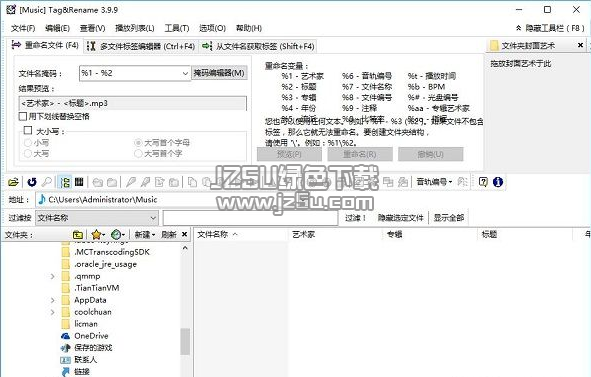591x377 pixels.
Task: Select the 小写 radio button
Action: click(28, 143)
